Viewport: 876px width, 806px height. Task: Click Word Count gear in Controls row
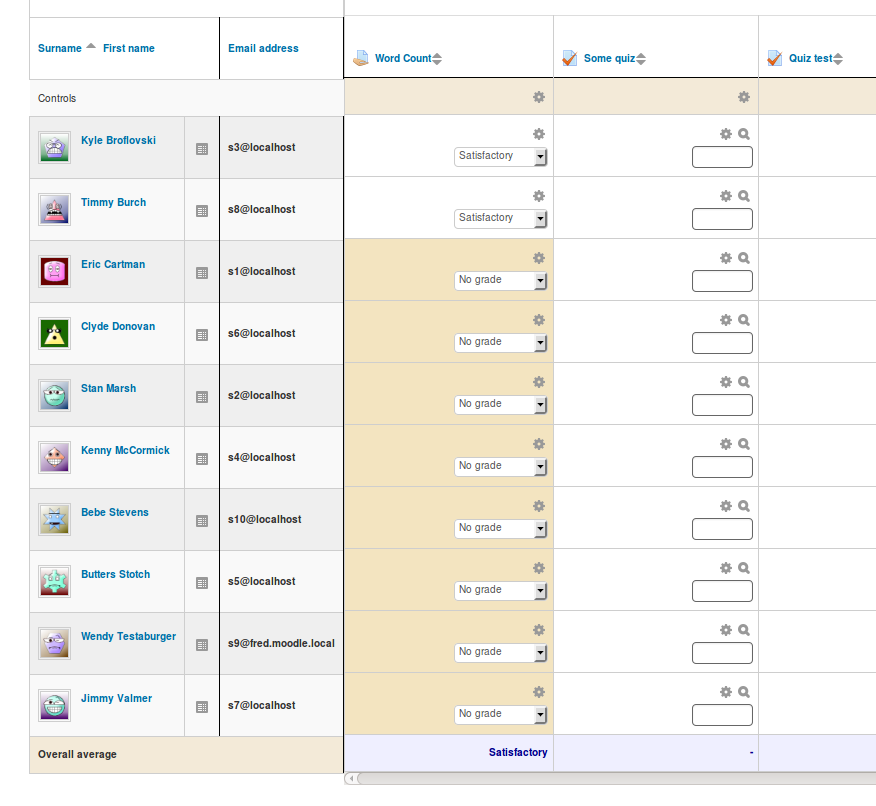(x=539, y=97)
